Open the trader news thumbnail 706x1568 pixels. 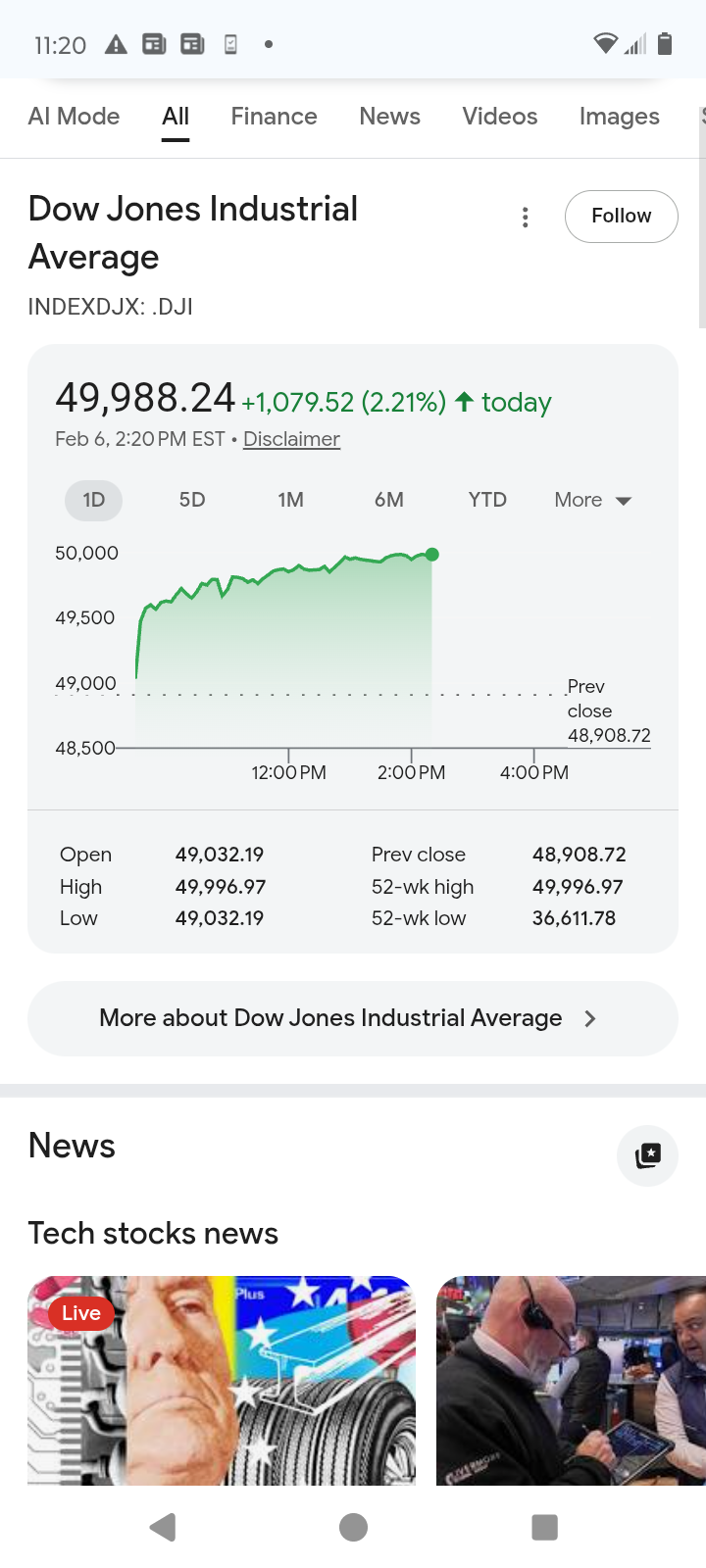coord(571,1380)
